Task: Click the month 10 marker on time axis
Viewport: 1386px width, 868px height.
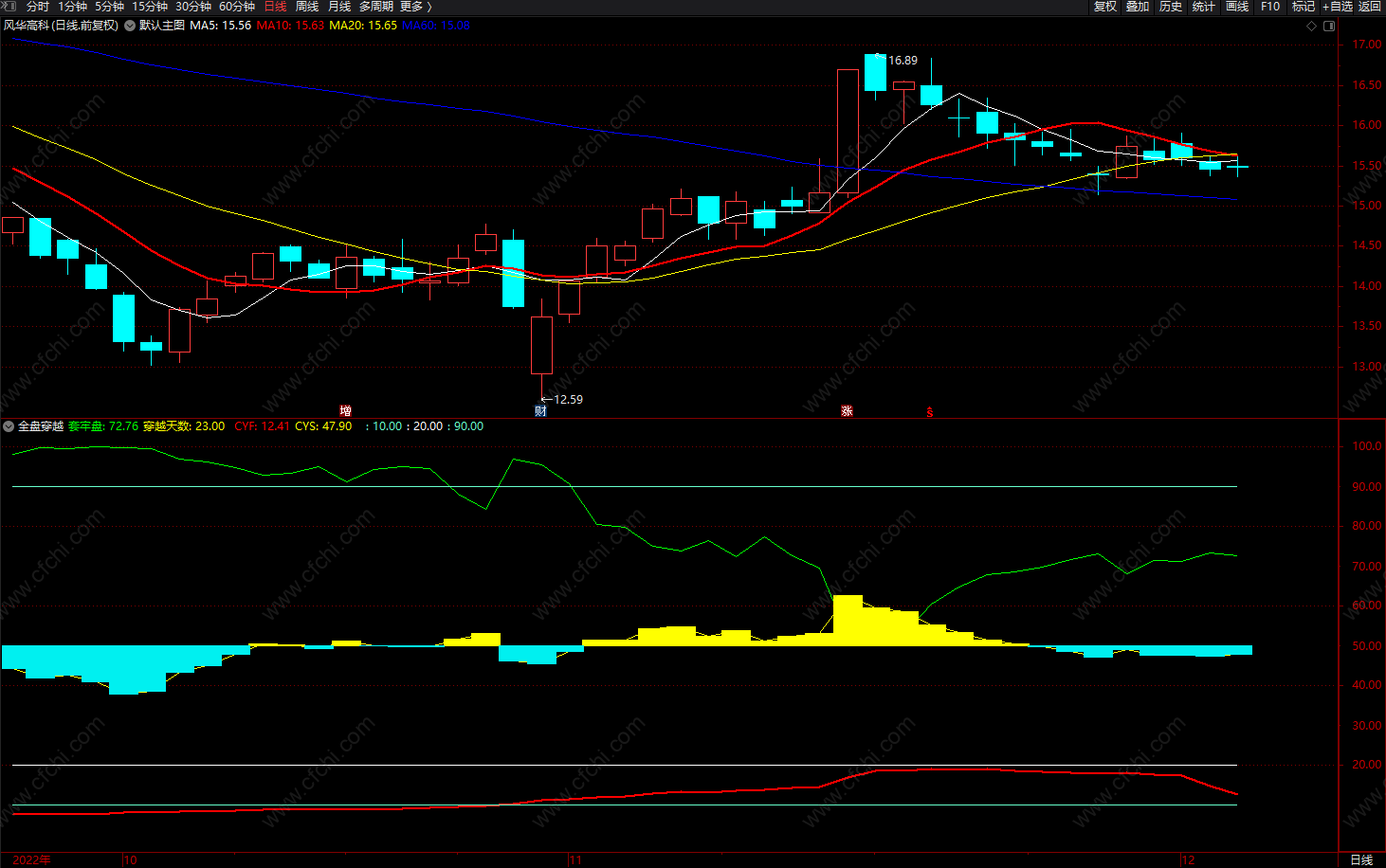Action: point(130,860)
